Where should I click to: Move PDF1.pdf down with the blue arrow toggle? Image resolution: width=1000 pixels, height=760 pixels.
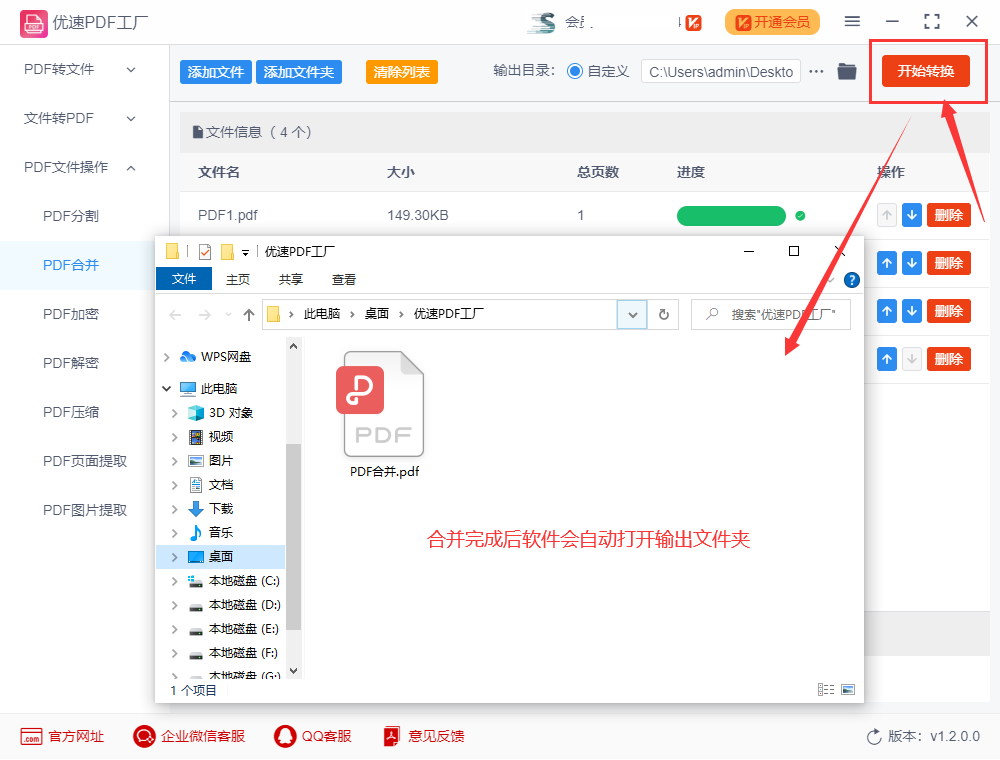pos(911,214)
